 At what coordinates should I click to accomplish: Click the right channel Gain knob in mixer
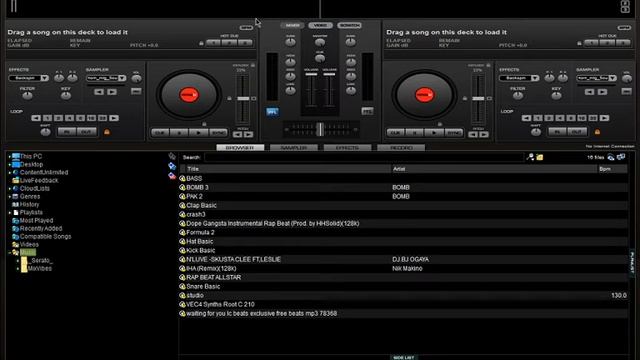coord(351,42)
